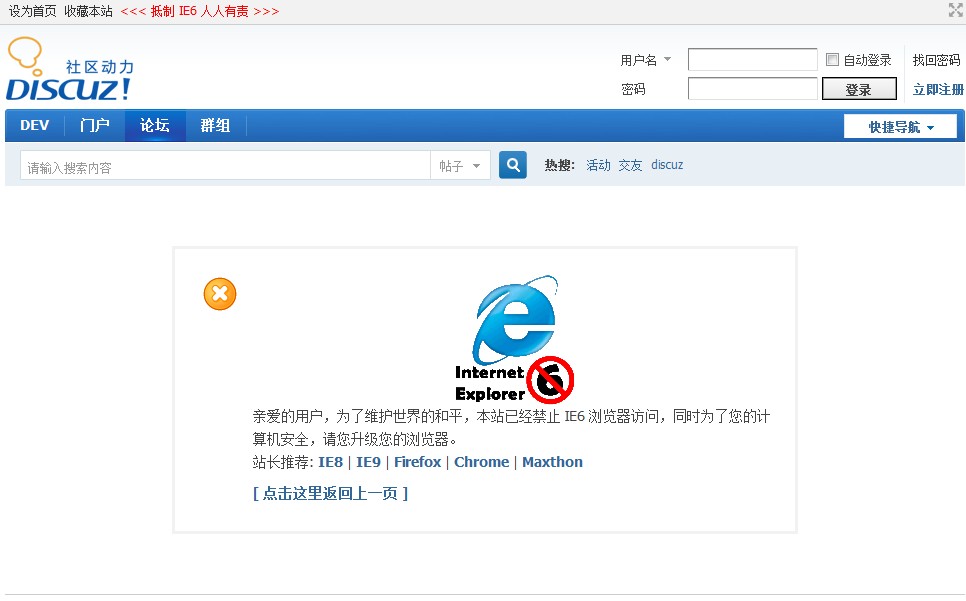Image resolution: width=966 pixels, height=601 pixels.
Task: Click the hot search term discuz
Action: click(667, 165)
